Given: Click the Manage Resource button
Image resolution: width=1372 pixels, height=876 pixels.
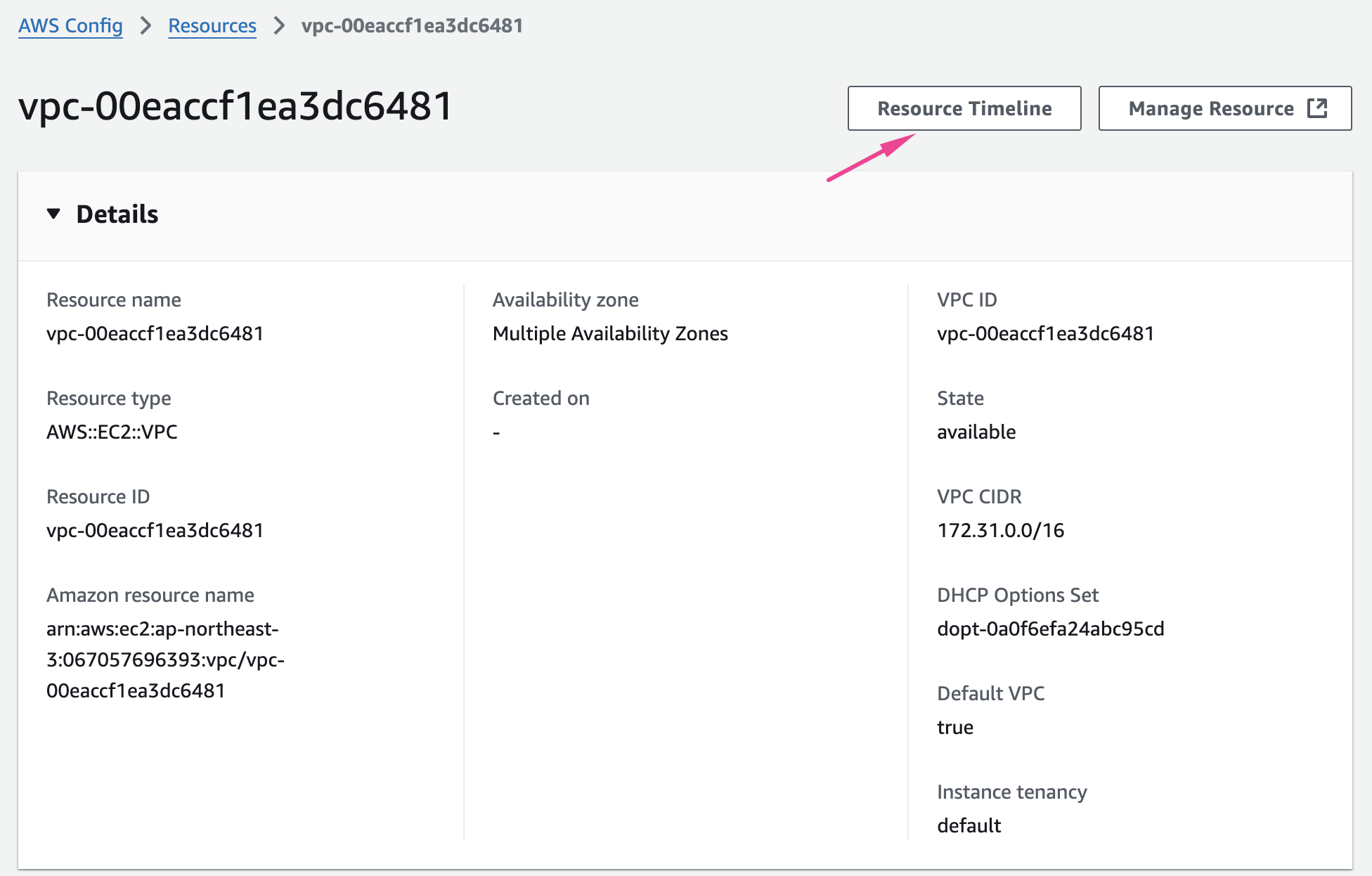Looking at the screenshot, I should (x=1210, y=108).
